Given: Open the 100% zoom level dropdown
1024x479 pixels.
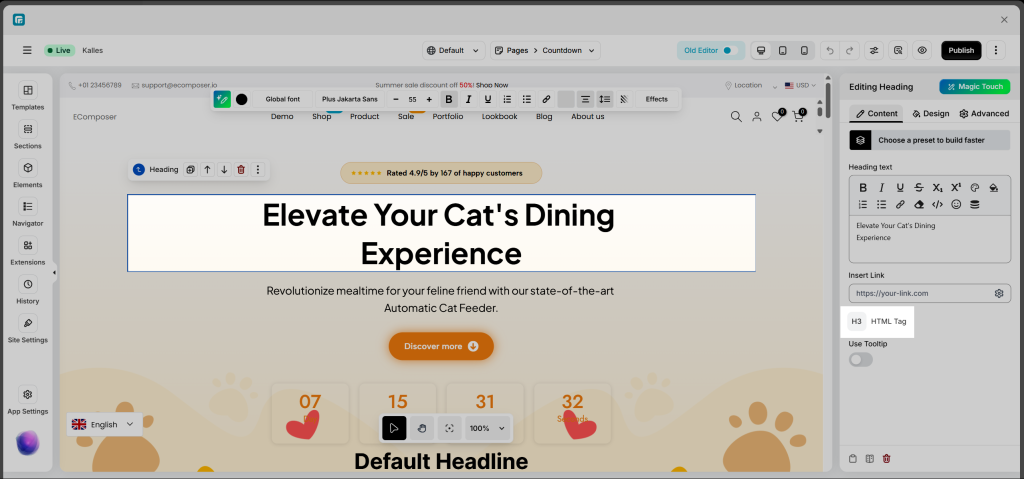Looking at the screenshot, I should point(486,428).
